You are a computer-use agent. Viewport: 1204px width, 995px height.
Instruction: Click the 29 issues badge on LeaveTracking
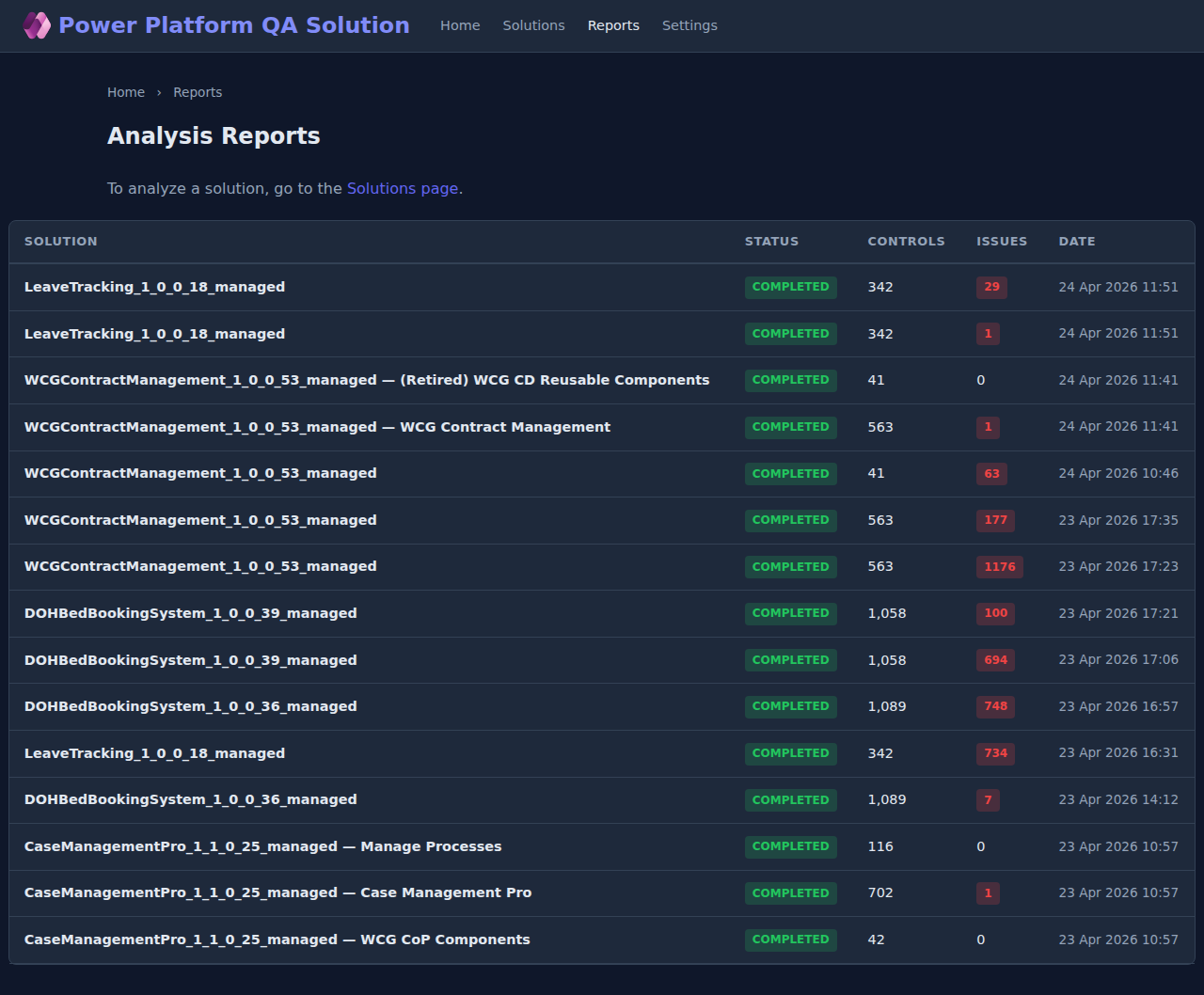tap(990, 287)
